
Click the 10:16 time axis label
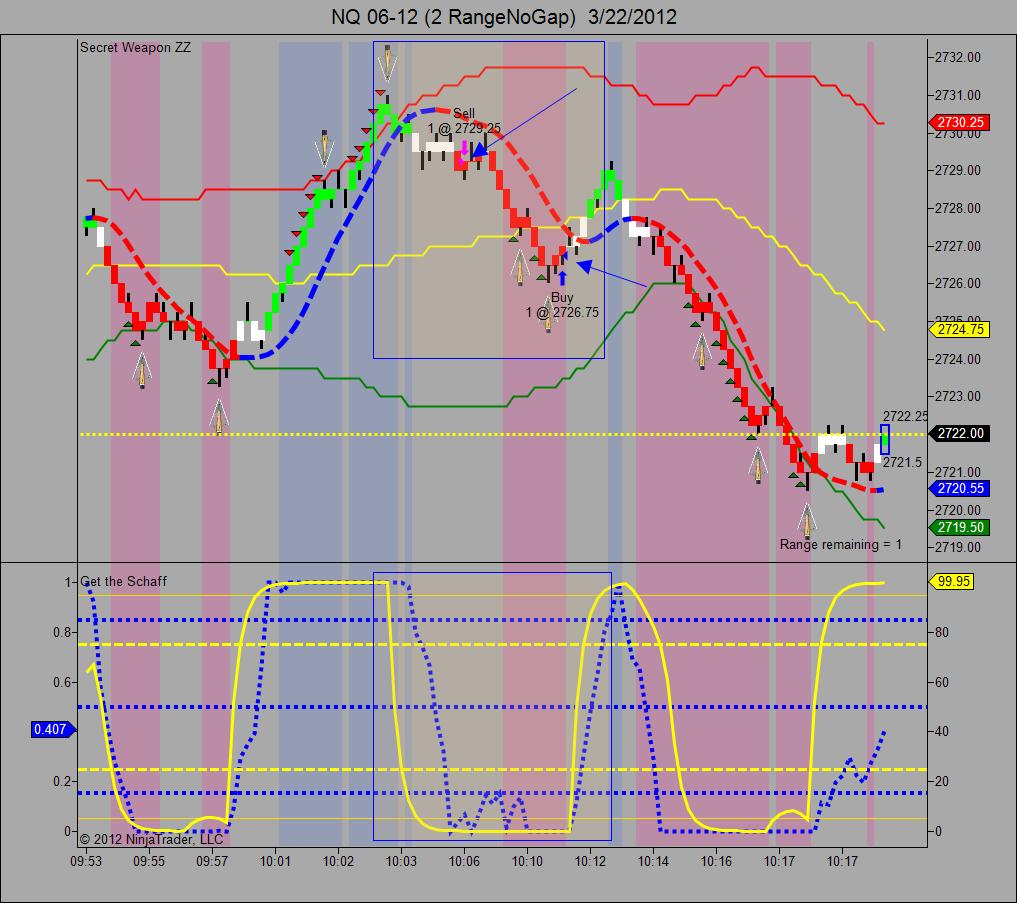pyautogui.click(x=716, y=861)
